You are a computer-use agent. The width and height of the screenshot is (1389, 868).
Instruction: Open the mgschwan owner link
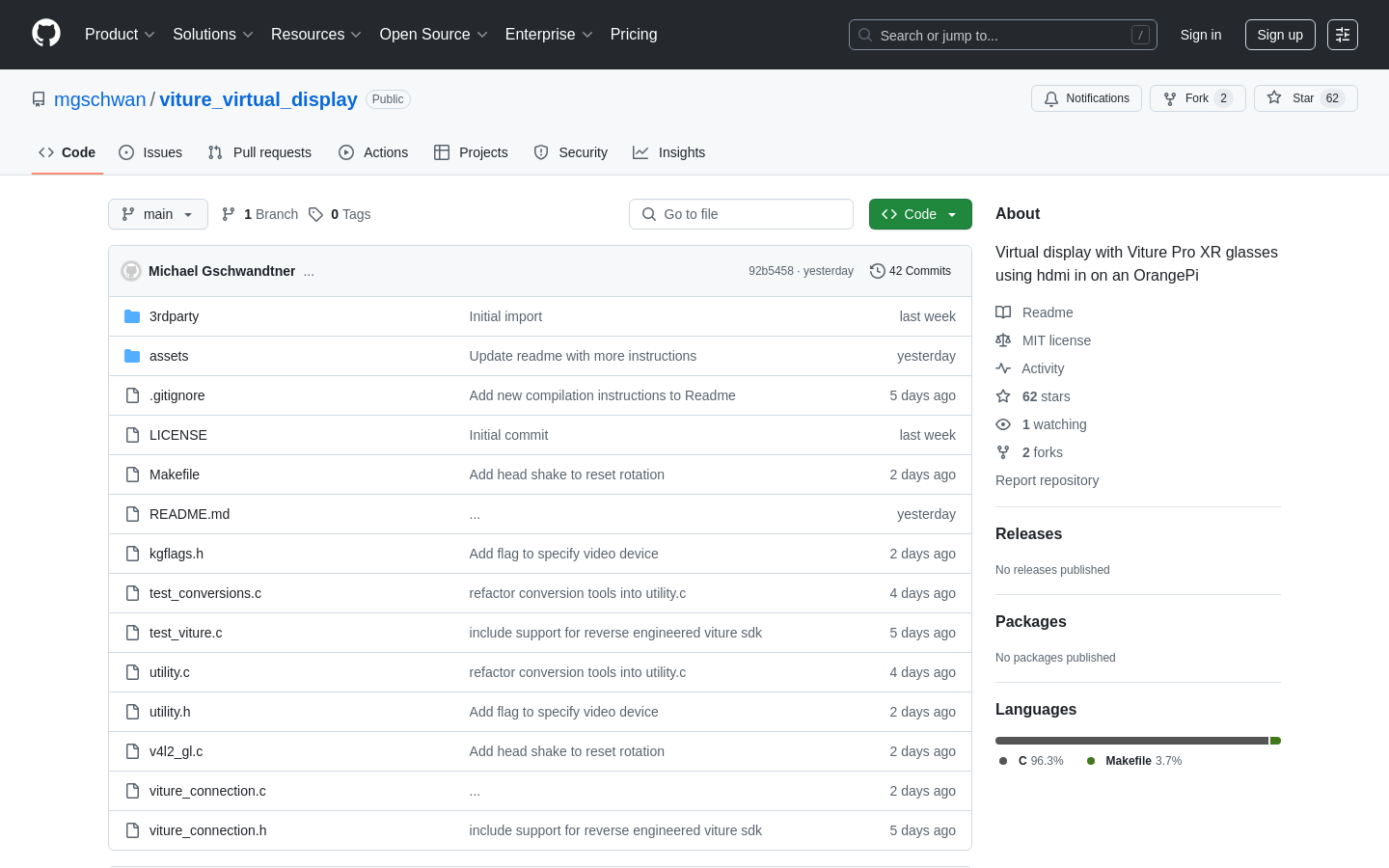click(100, 99)
